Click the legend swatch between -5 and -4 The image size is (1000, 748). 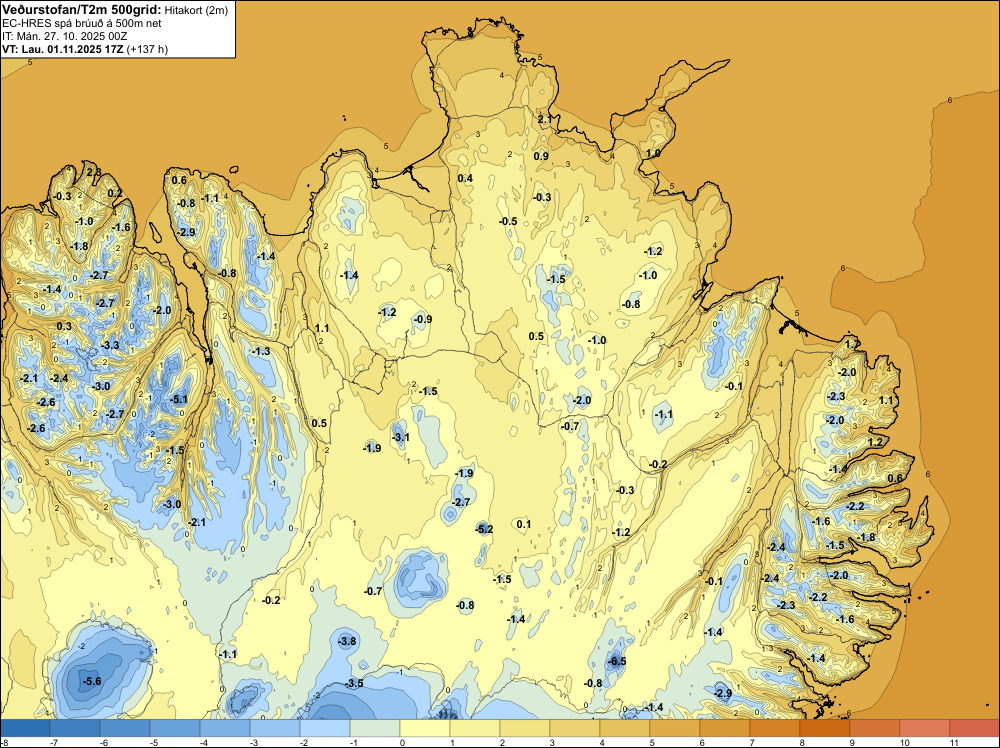(175, 728)
